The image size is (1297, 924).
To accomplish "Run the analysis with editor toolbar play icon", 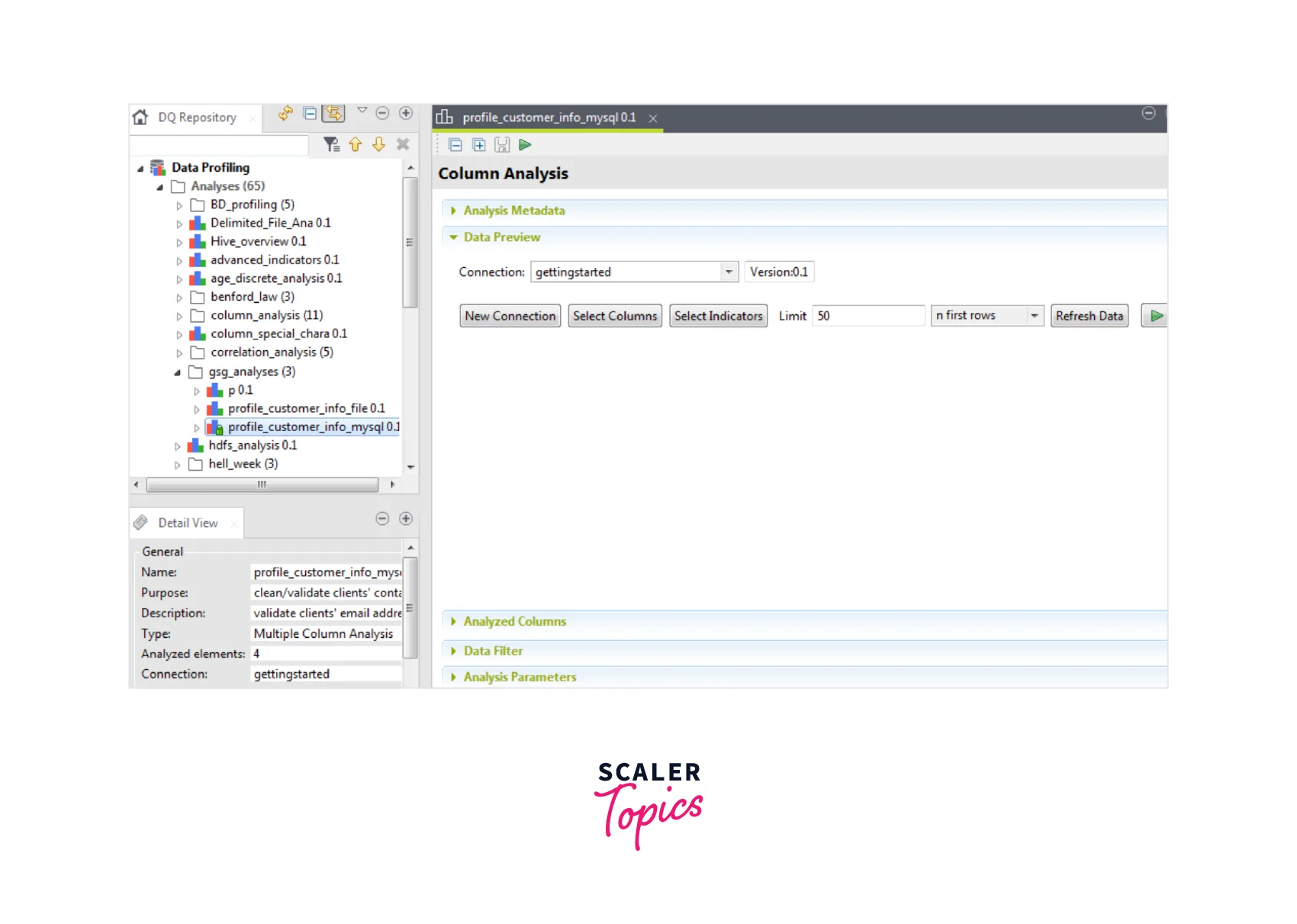I will [x=525, y=145].
